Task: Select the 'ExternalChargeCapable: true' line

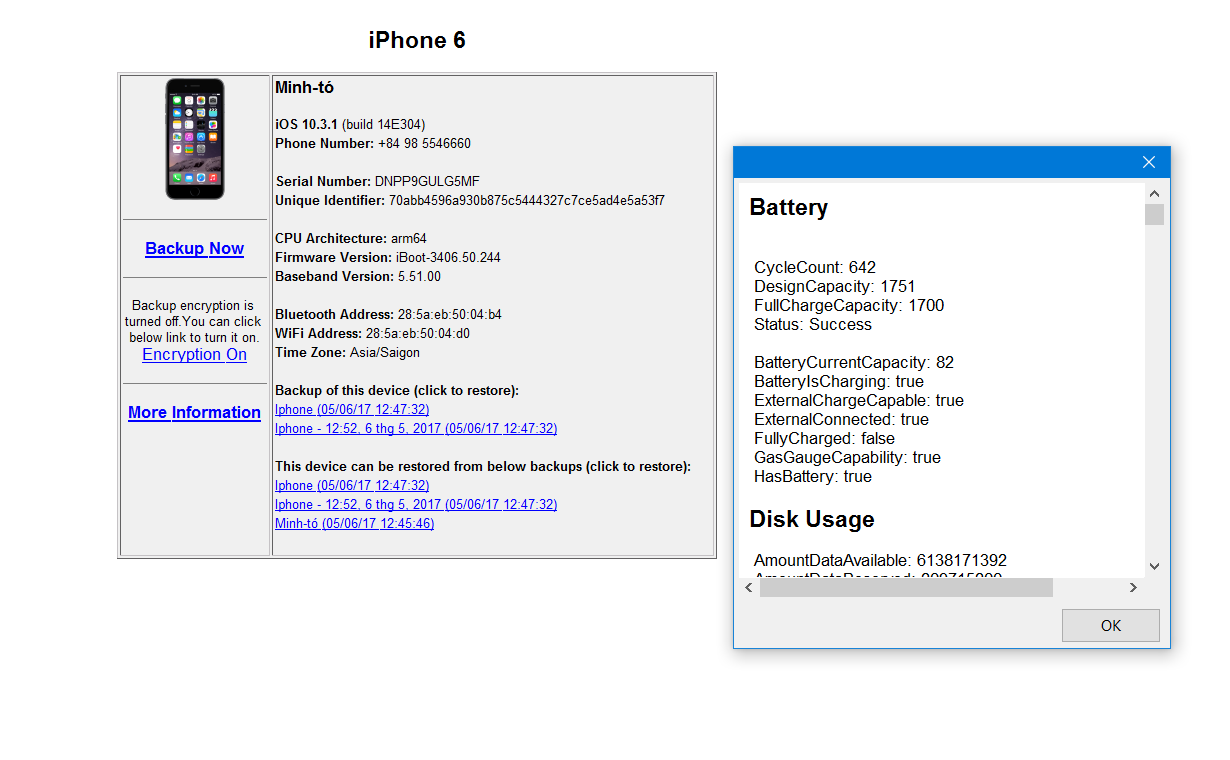Action: point(859,400)
